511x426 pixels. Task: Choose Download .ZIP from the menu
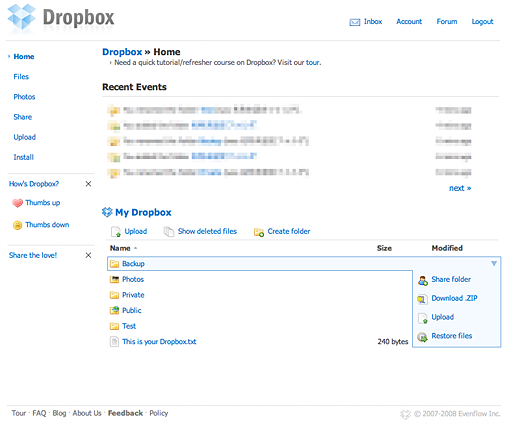pyautogui.click(x=454, y=298)
